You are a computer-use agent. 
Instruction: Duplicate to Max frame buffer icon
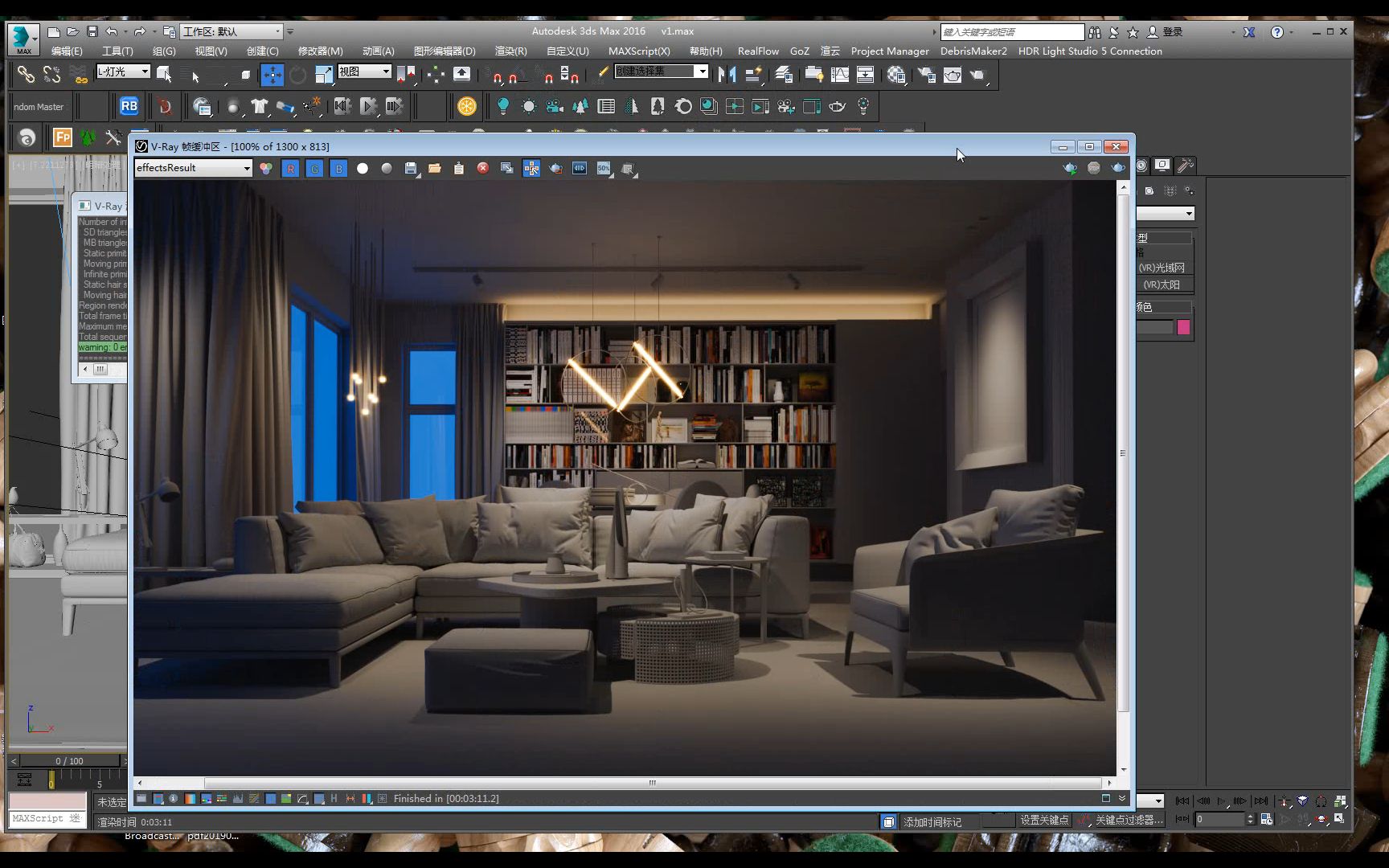point(507,169)
